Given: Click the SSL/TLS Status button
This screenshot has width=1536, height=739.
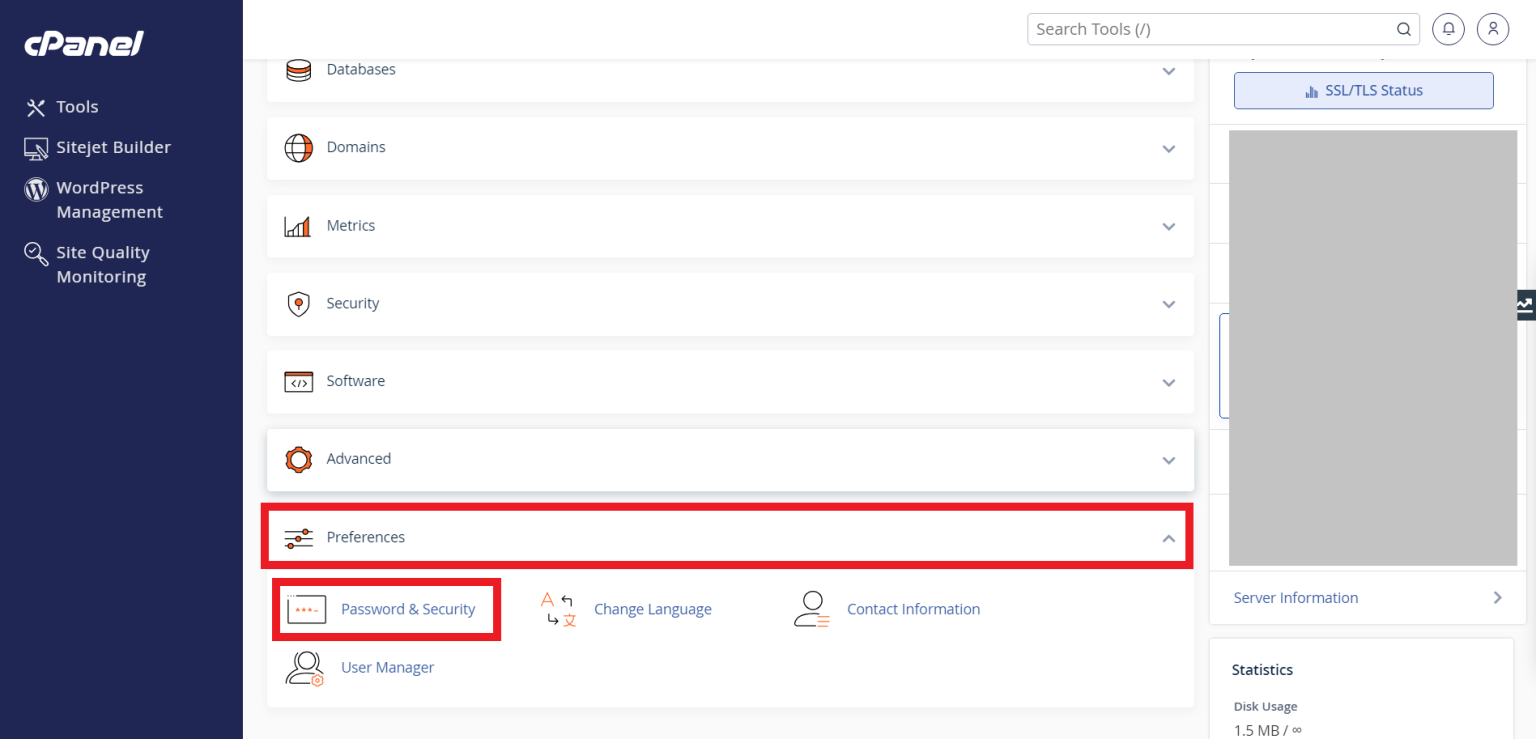Looking at the screenshot, I should click(1363, 90).
